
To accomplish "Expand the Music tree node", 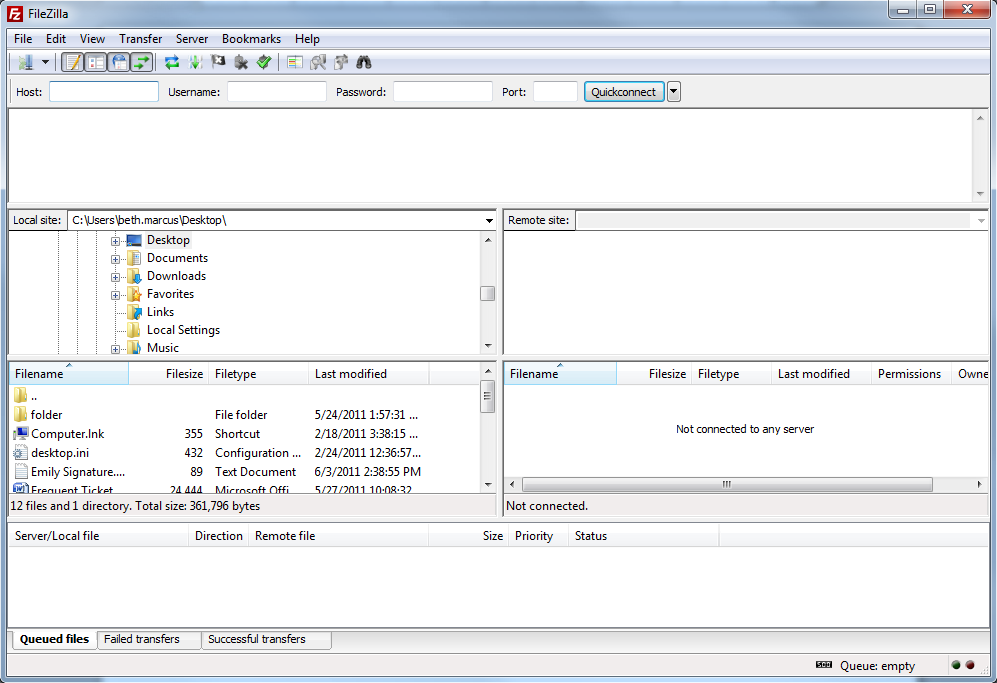I will pyautogui.click(x=115, y=348).
